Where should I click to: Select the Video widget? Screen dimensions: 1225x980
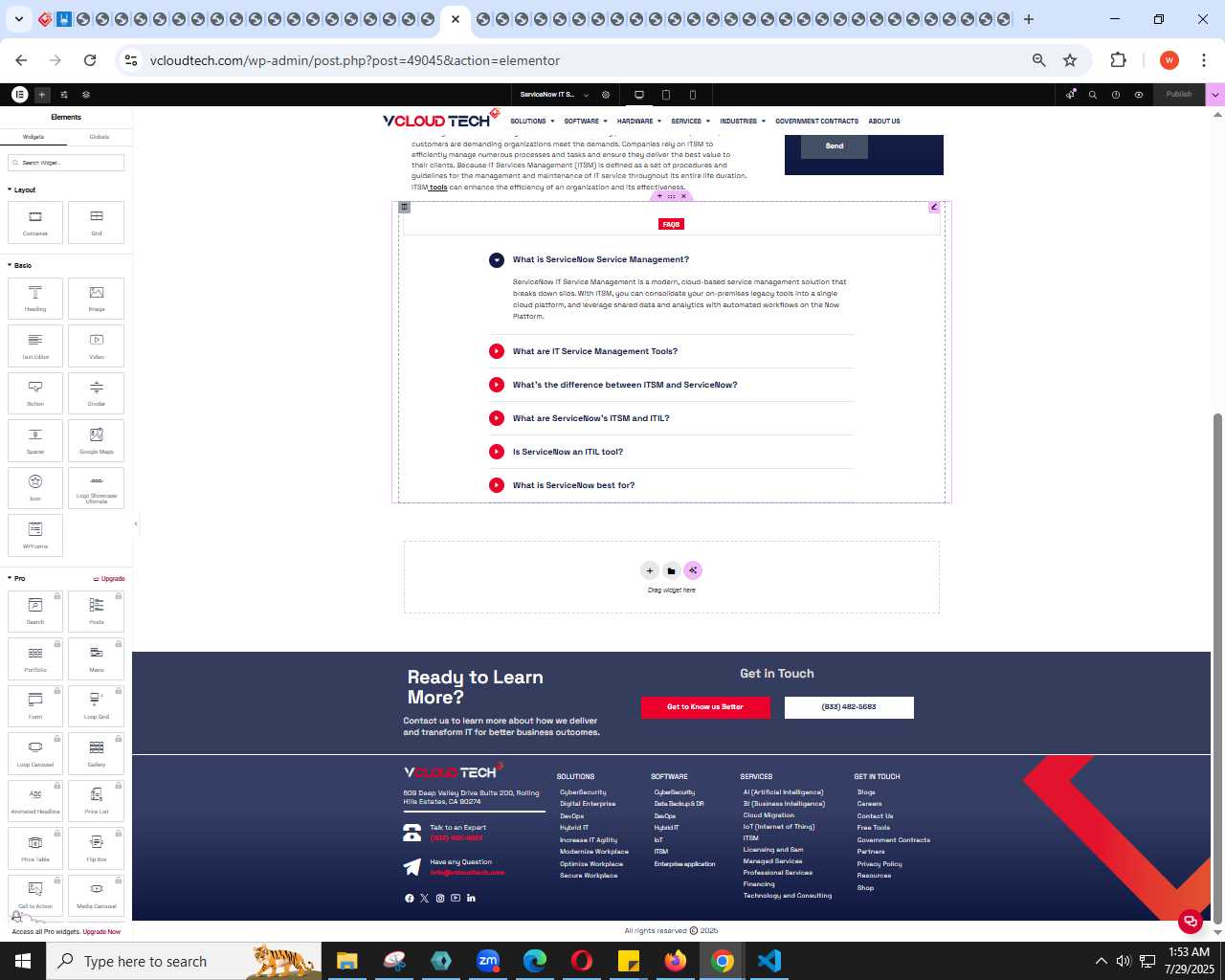97,345
